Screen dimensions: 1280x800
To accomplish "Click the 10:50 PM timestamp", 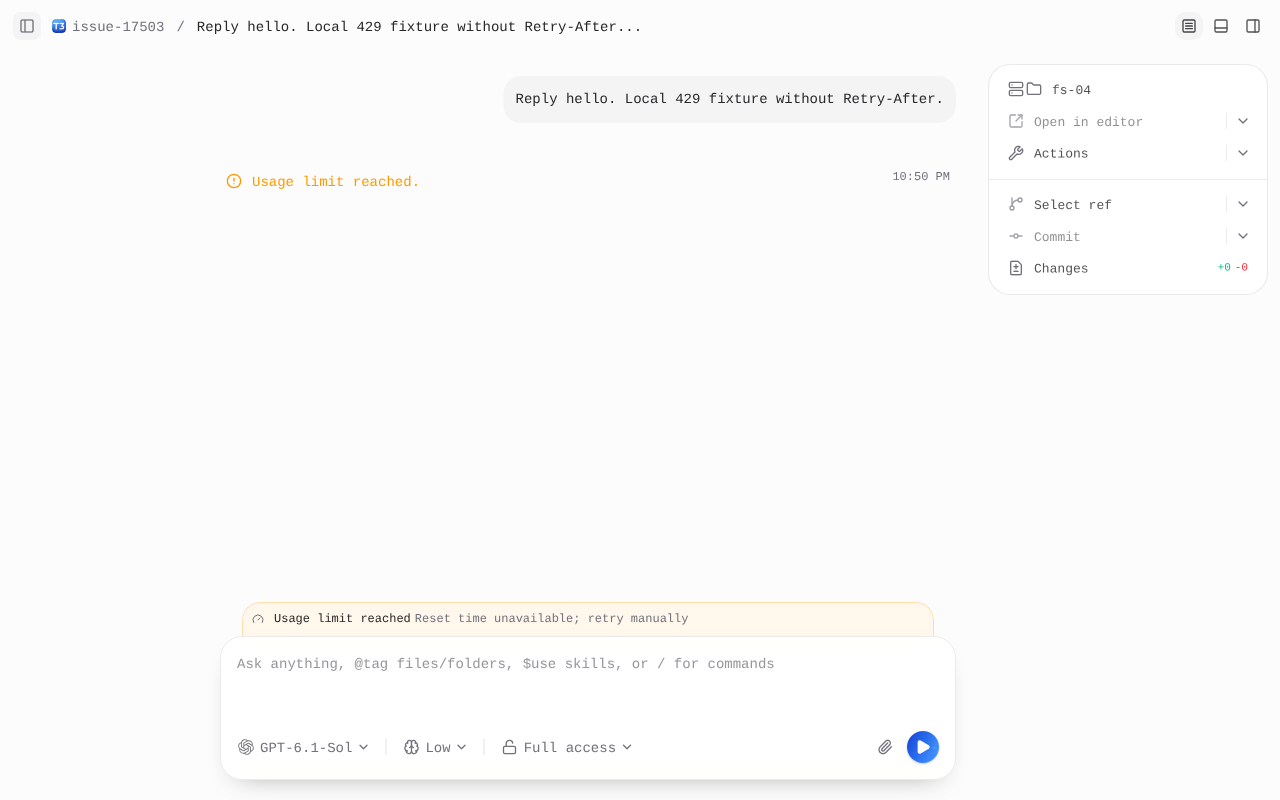I will pos(921,177).
